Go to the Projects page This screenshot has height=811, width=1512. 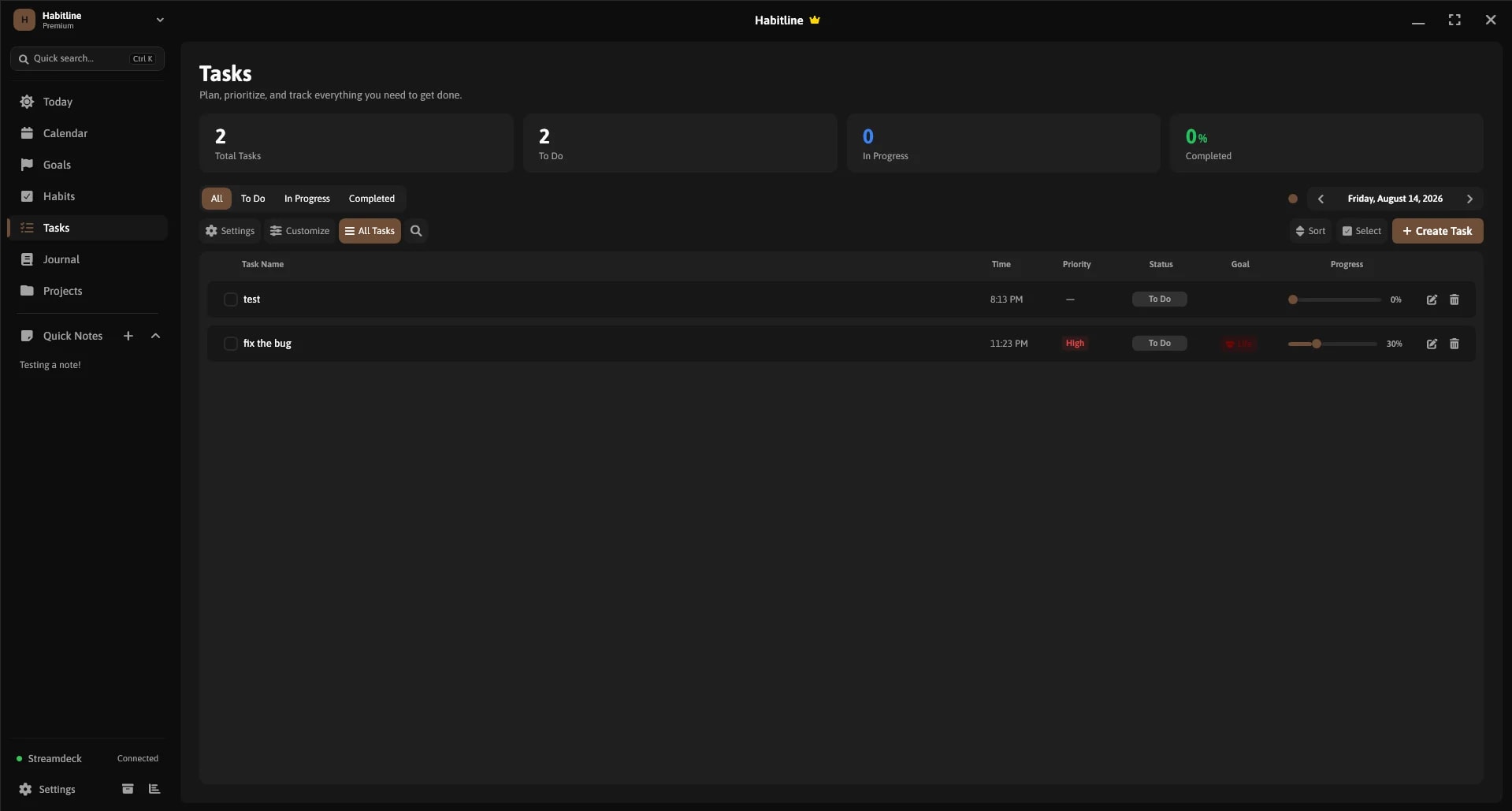tap(87, 291)
